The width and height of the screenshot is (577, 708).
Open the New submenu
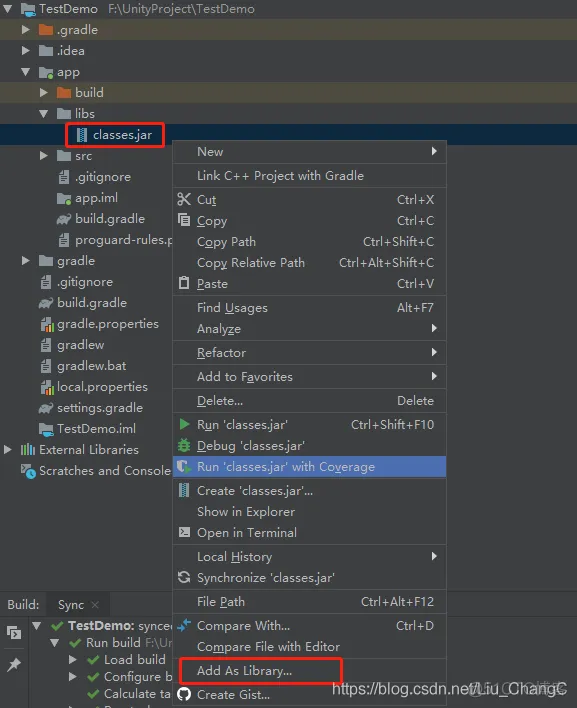click(310, 152)
